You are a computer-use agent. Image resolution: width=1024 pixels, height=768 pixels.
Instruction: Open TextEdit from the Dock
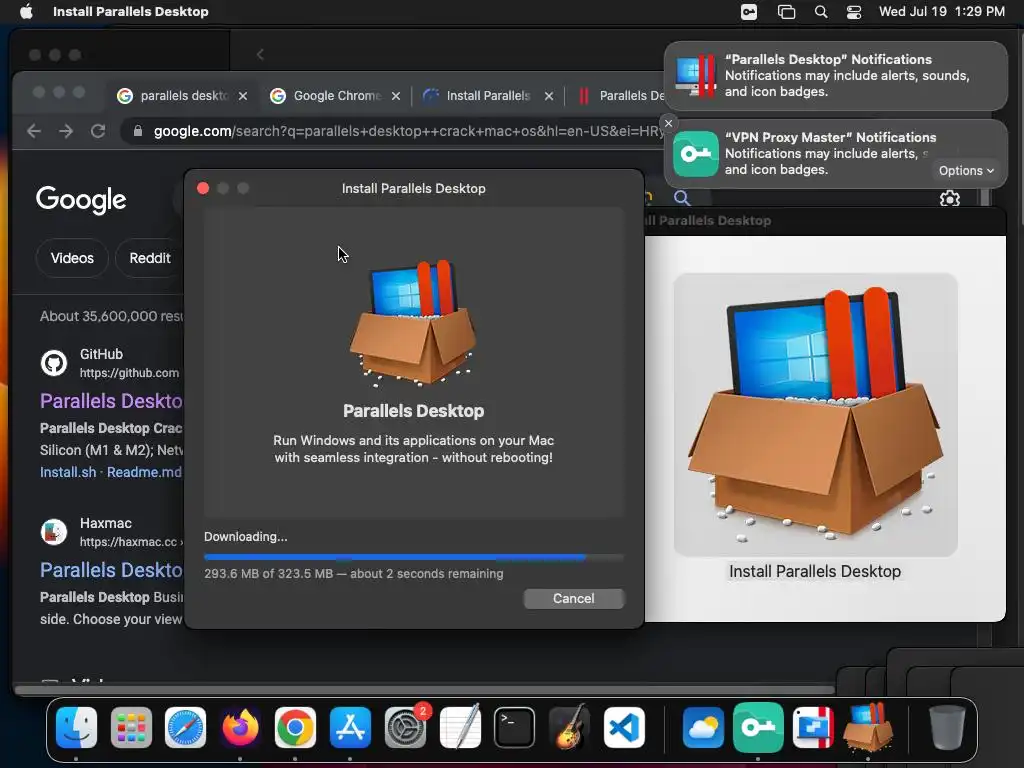pyautogui.click(x=460, y=727)
